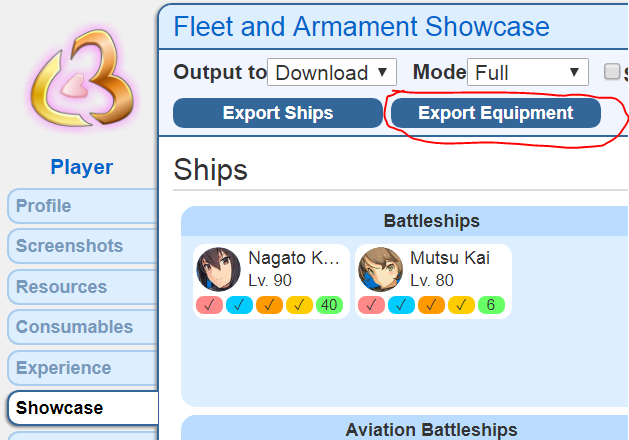The width and height of the screenshot is (629, 440).
Task: Click Nagato's green 40 badge
Action: coord(329,305)
